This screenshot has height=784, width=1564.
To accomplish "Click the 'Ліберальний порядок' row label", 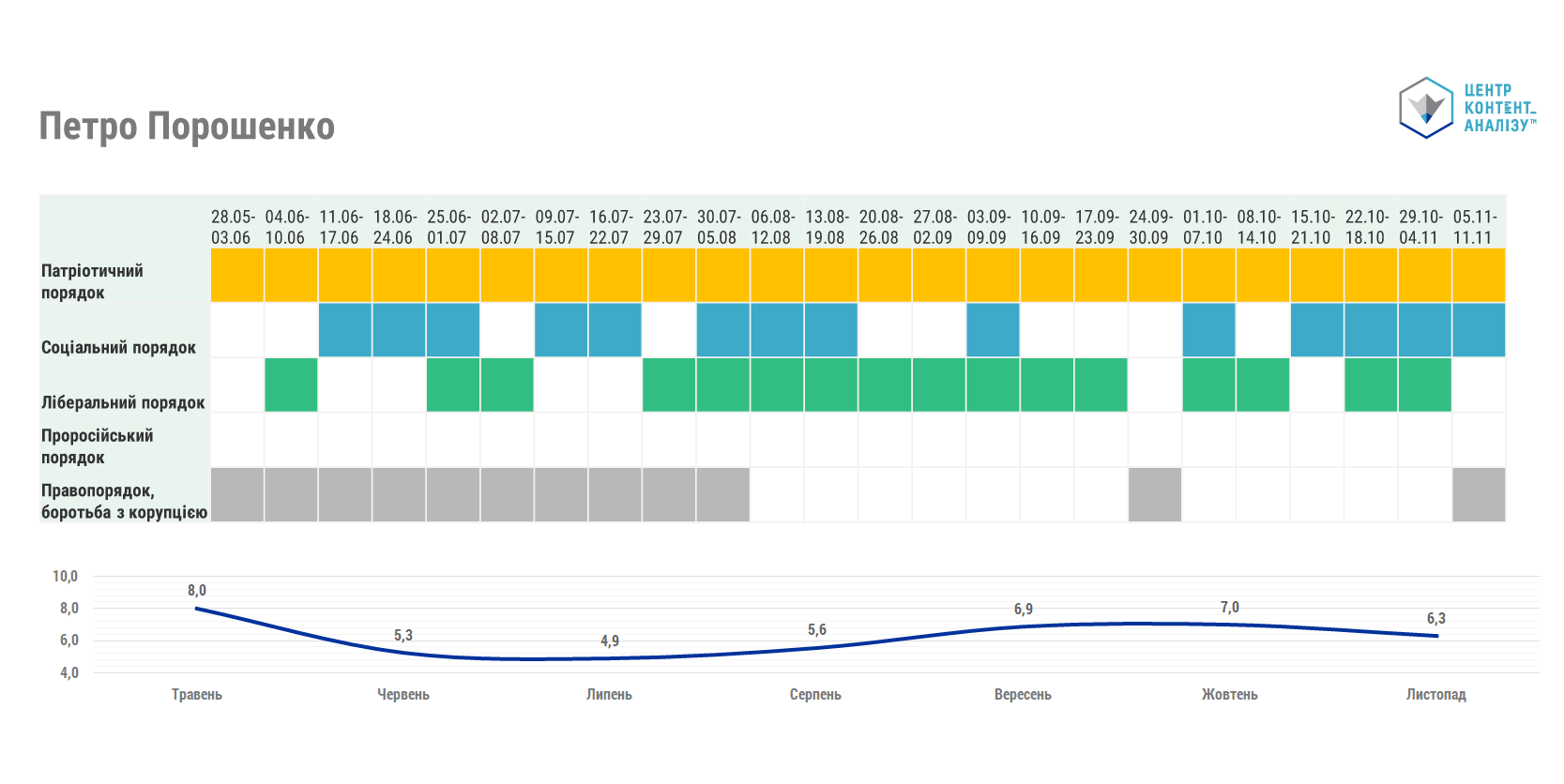I will click(x=123, y=402).
